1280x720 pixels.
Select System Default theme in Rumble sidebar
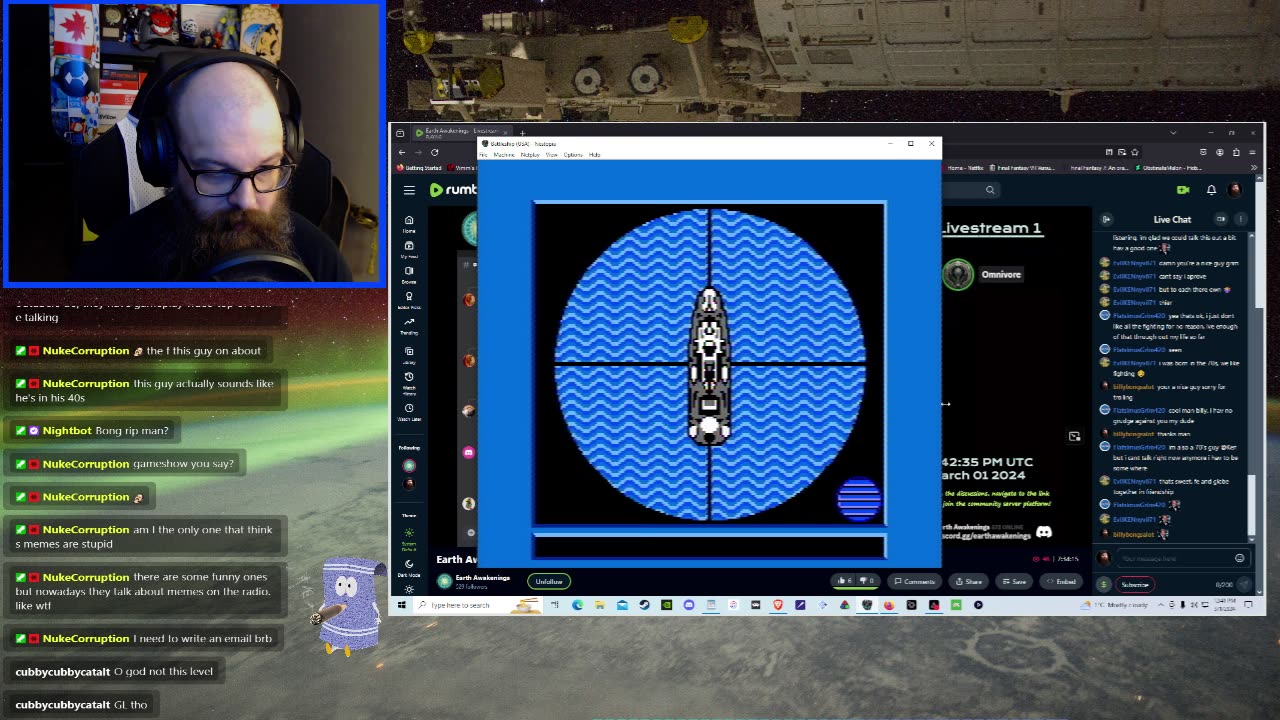tap(409, 540)
